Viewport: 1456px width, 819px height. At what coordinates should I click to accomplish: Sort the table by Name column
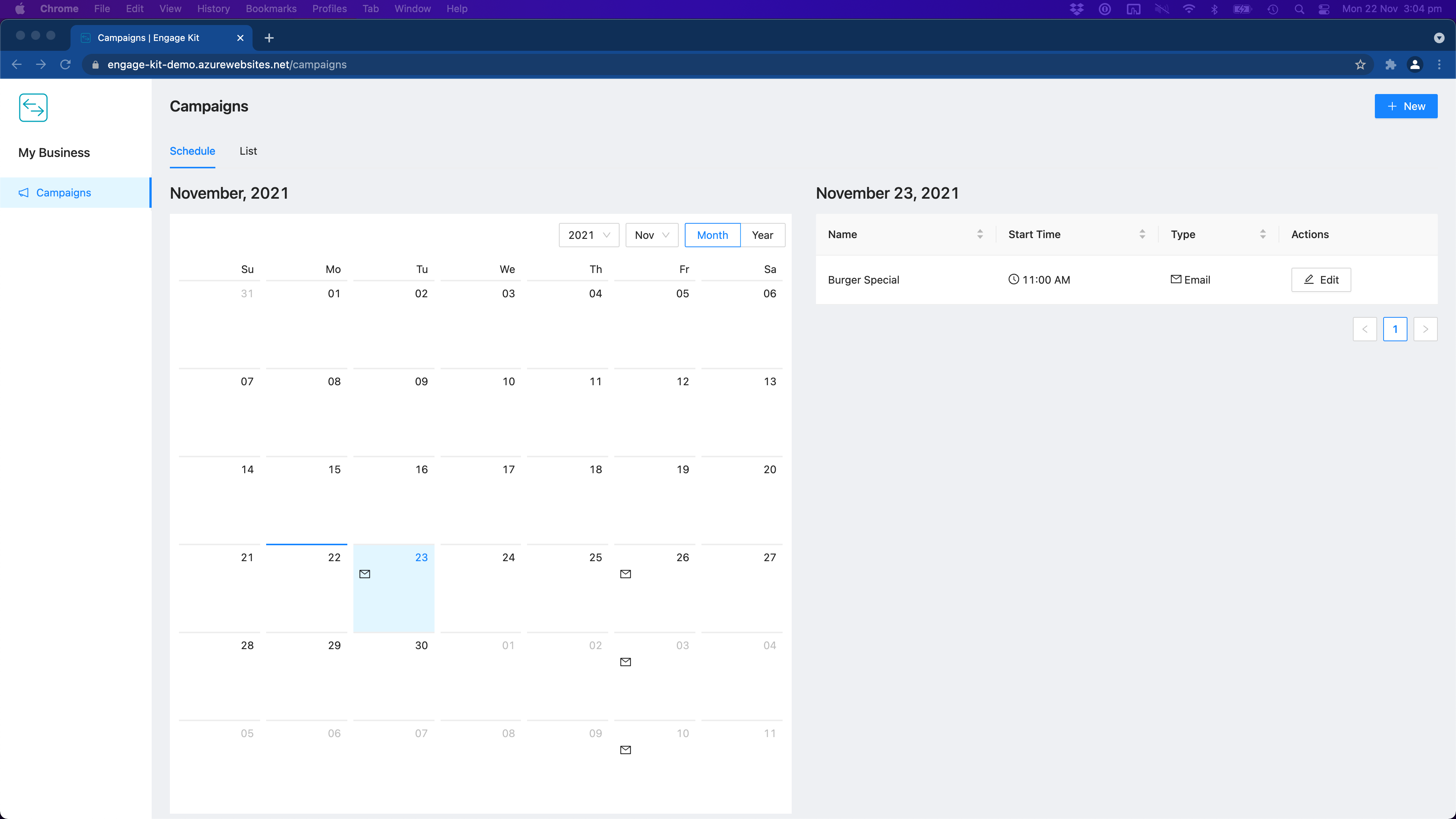(979, 234)
